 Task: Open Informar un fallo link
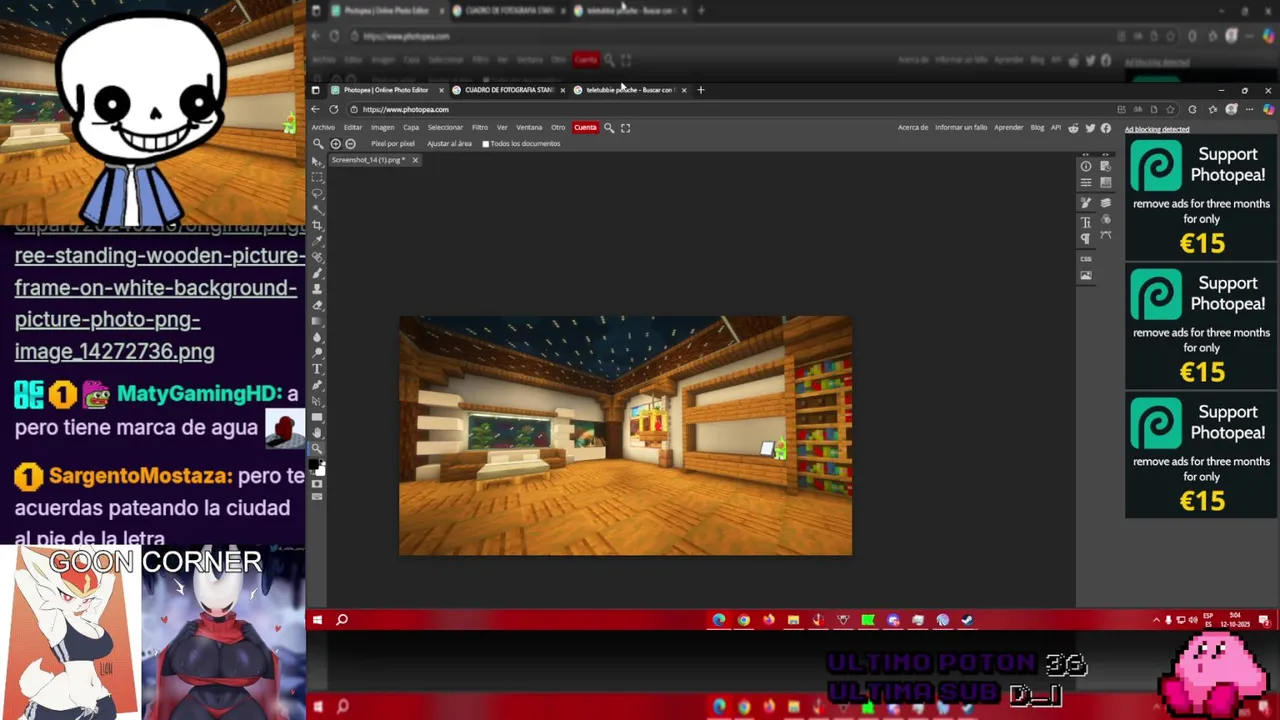click(x=961, y=127)
